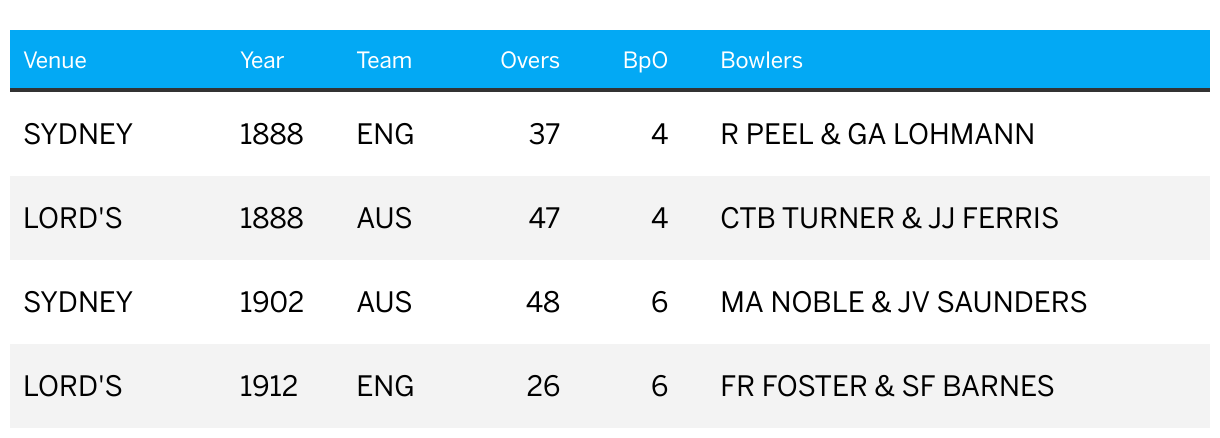The width and height of the screenshot is (1220, 438).
Task: Select the year 1902 cell
Action: pyautogui.click(x=272, y=302)
